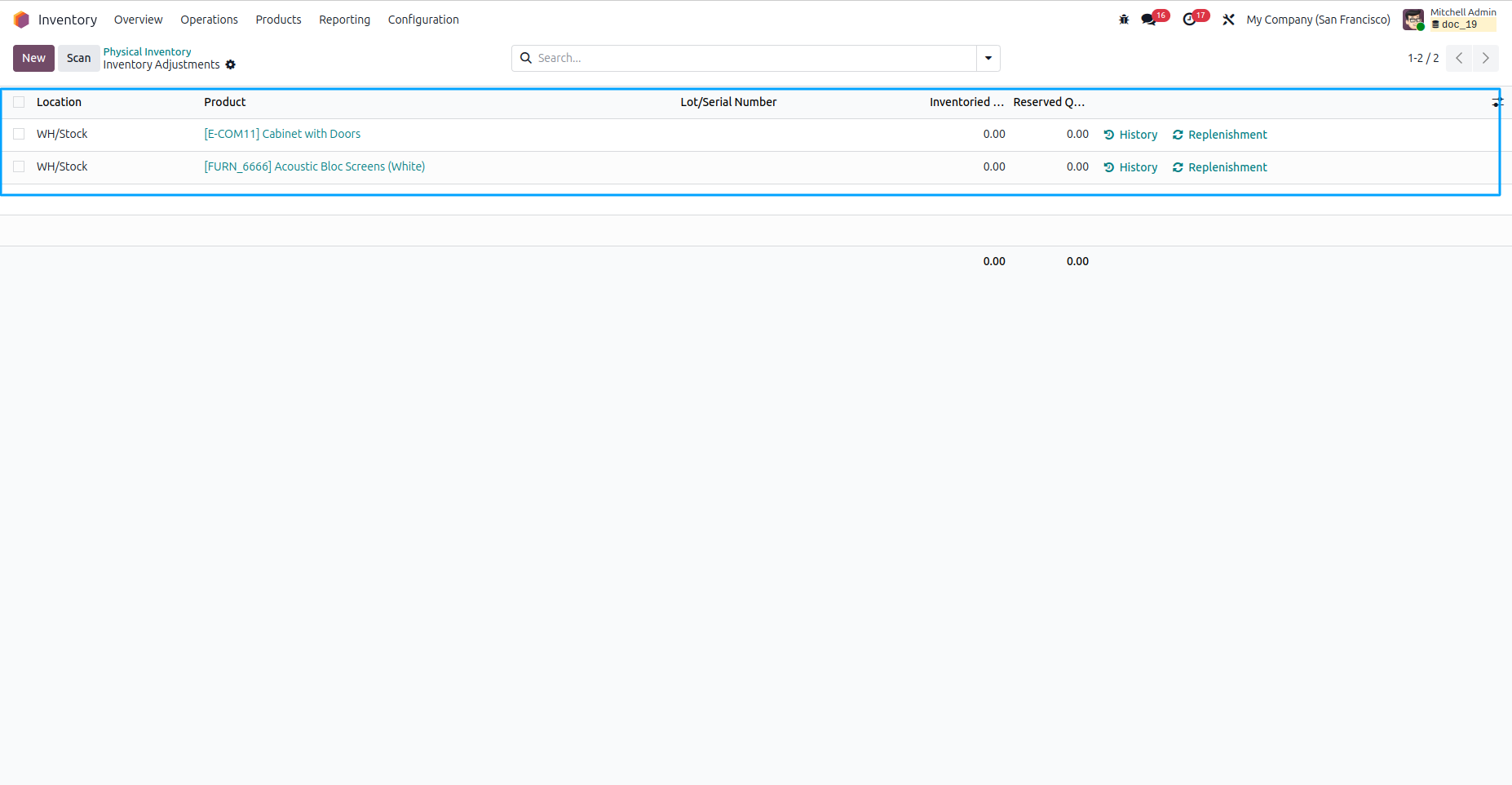1512x785 pixels.
Task: Click Replenishment for Acoustic Bloc Screens
Action: tap(1219, 167)
